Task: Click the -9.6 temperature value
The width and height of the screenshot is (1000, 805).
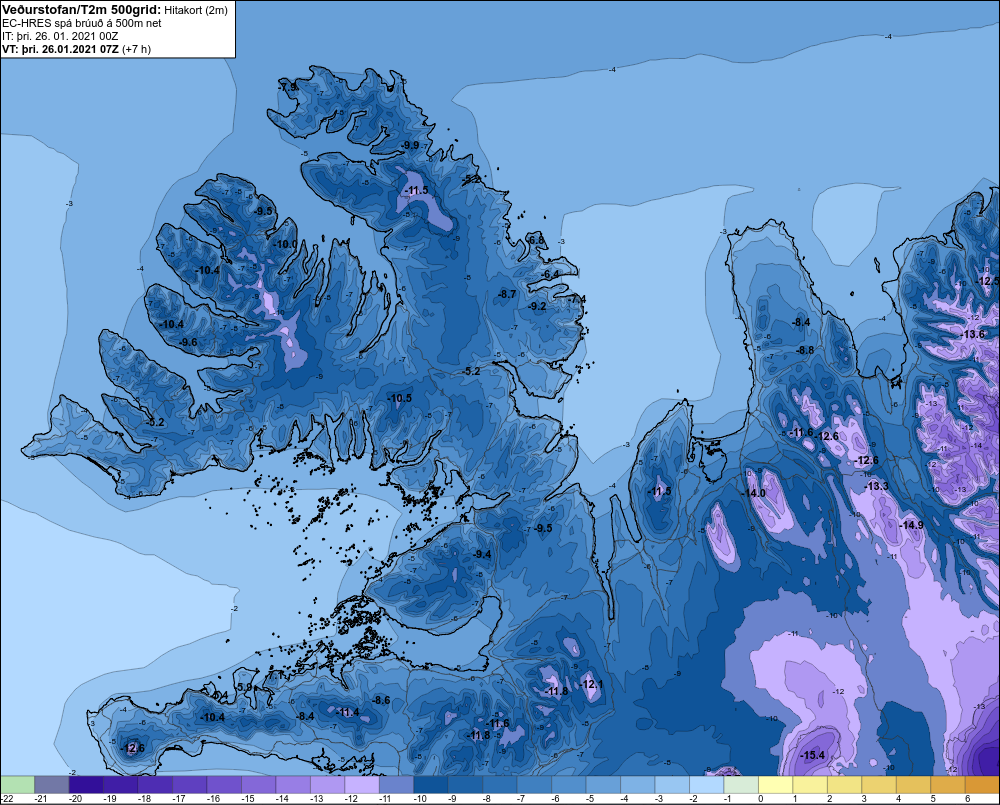Action: point(188,343)
